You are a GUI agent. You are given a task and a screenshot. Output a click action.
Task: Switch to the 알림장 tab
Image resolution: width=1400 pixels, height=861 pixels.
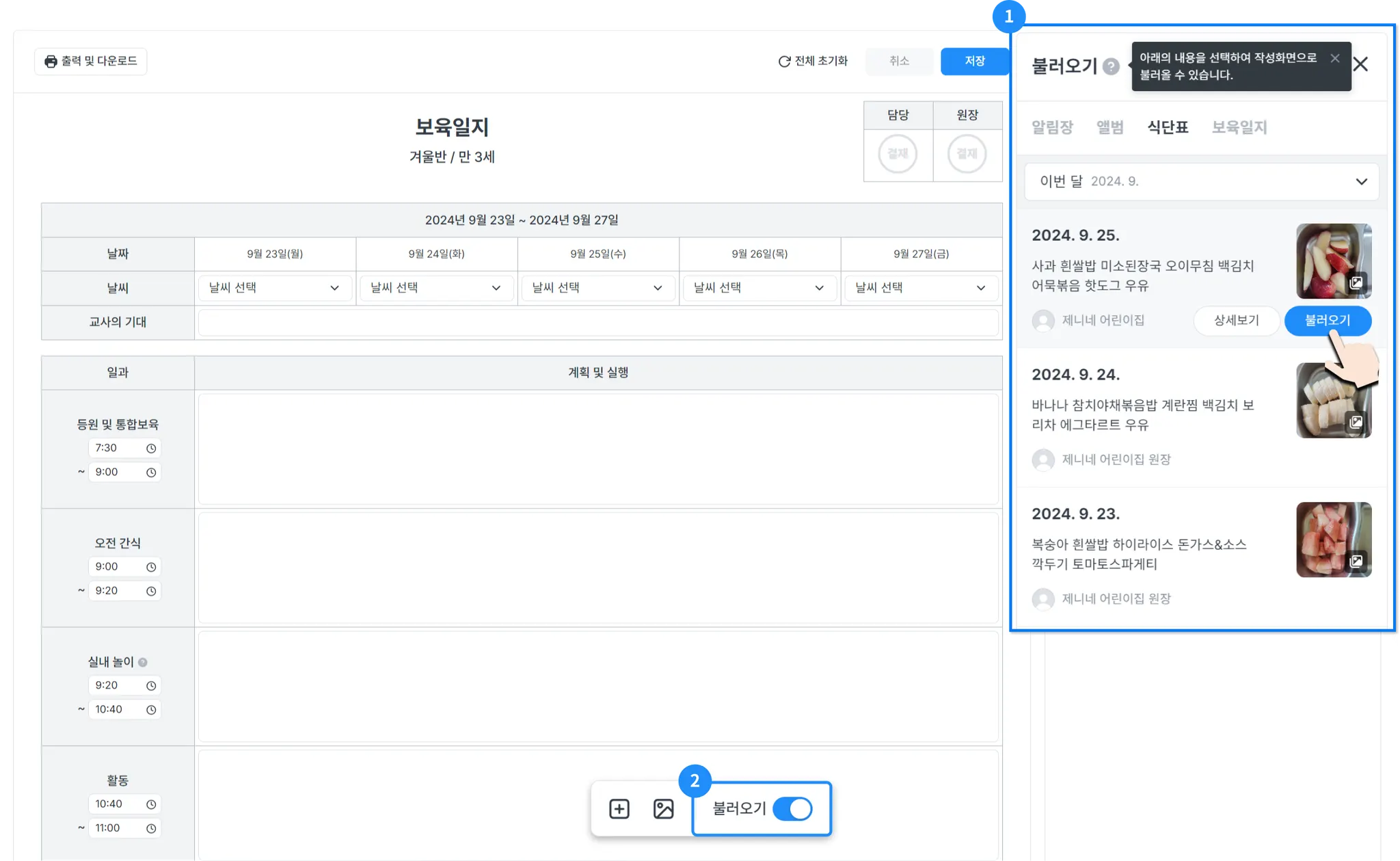click(x=1052, y=127)
